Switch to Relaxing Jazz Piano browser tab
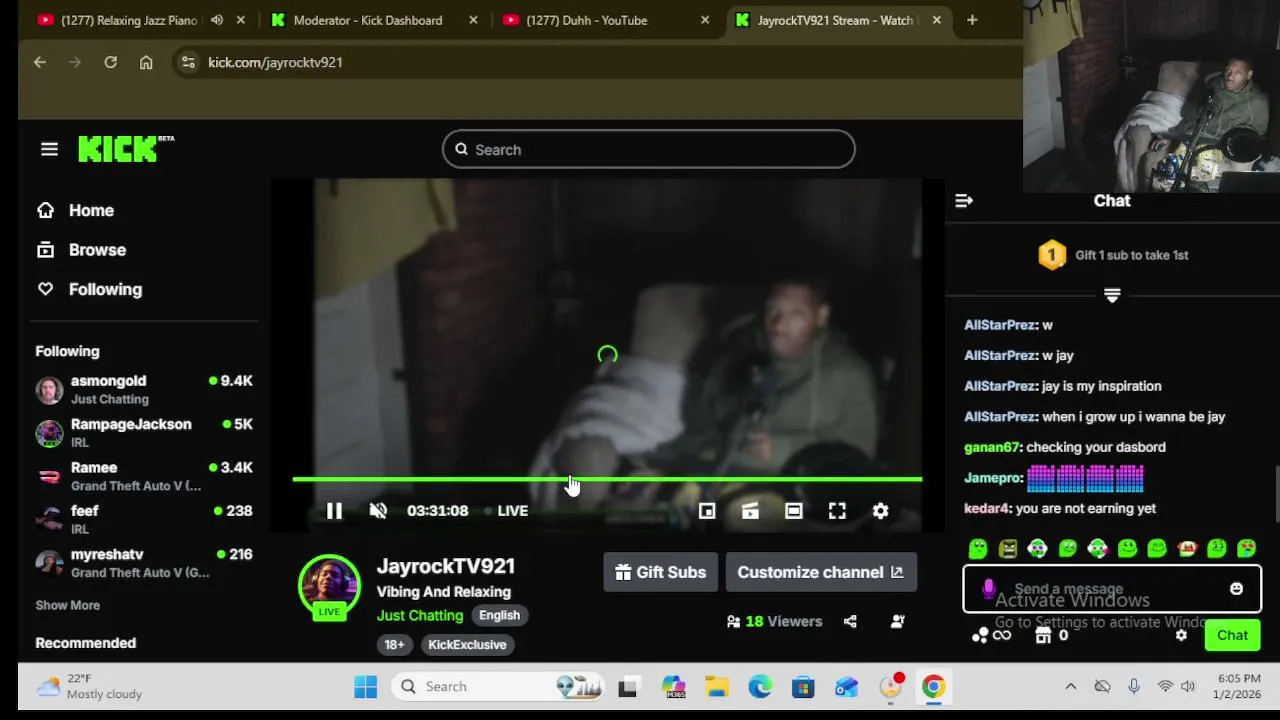The width and height of the screenshot is (1280, 720). (x=130, y=20)
